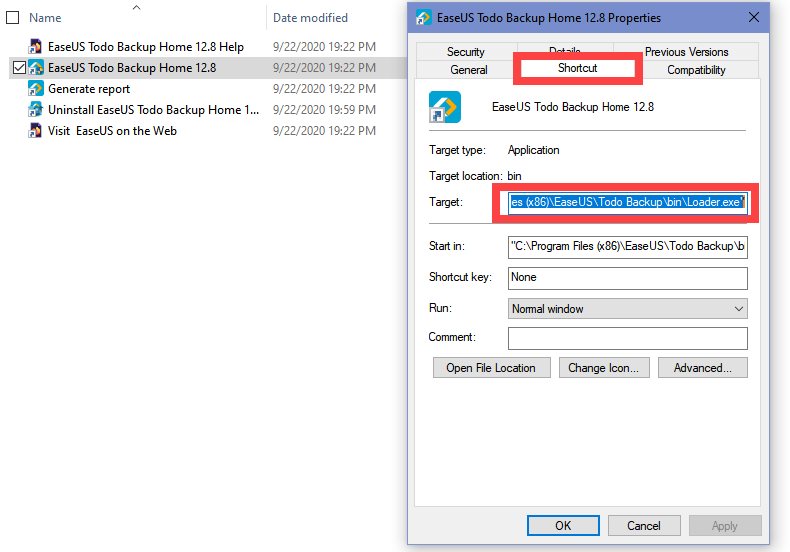Sort files by the Name column header
Image resolution: width=790 pixels, height=552 pixels.
tap(45, 18)
